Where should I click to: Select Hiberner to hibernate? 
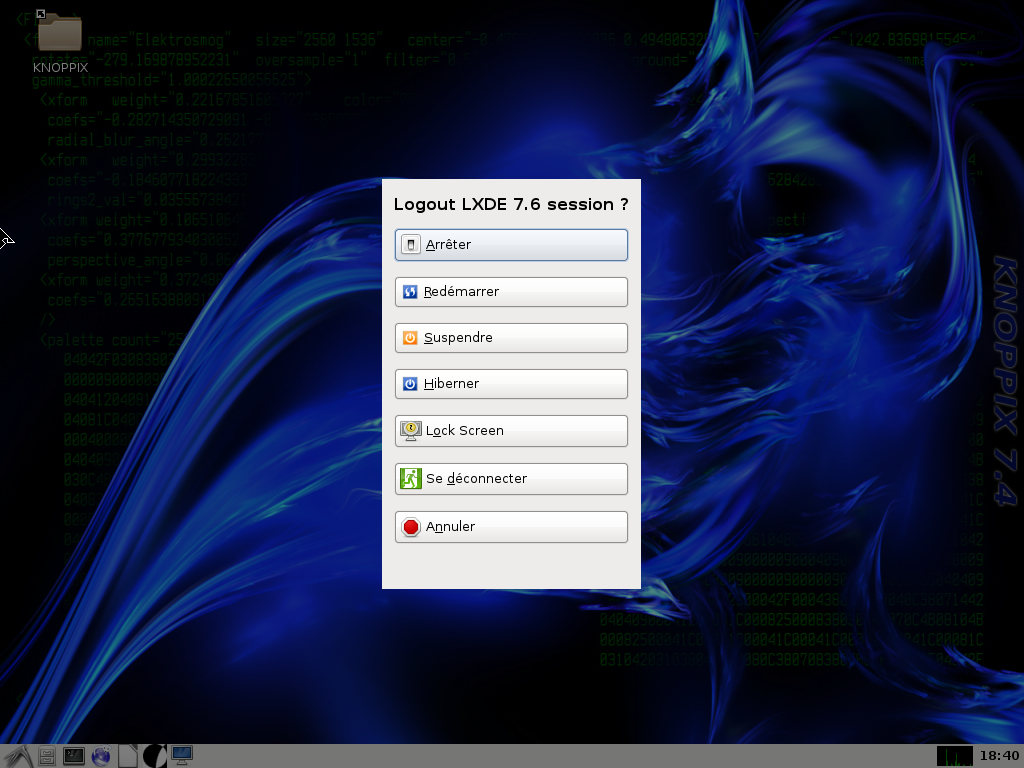(x=511, y=384)
